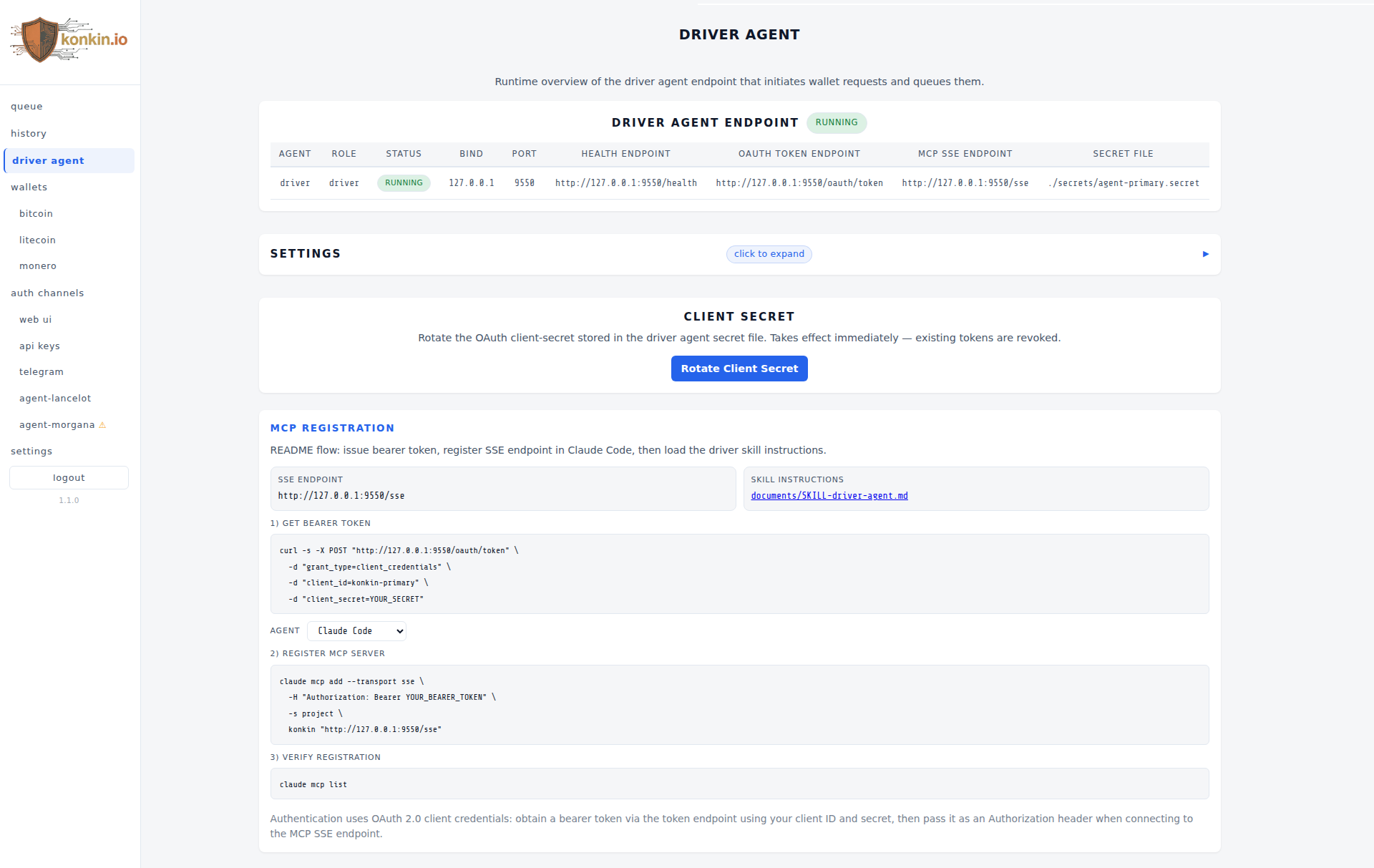Click the 'click to expand' pill
The width and height of the screenshot is (1374, 868).
point(769,254)
